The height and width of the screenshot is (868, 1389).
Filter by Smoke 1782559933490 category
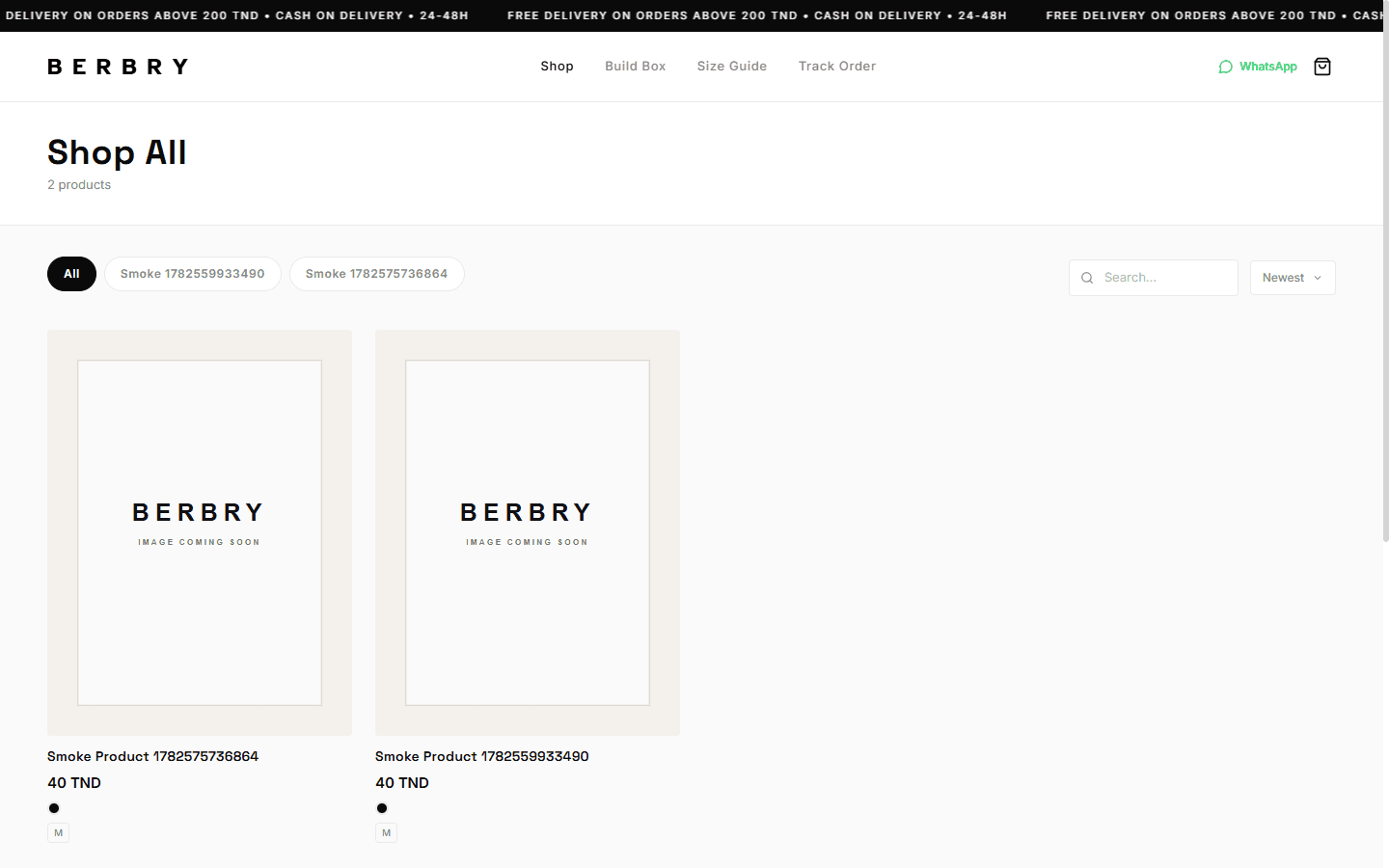[x=193, y=274]
